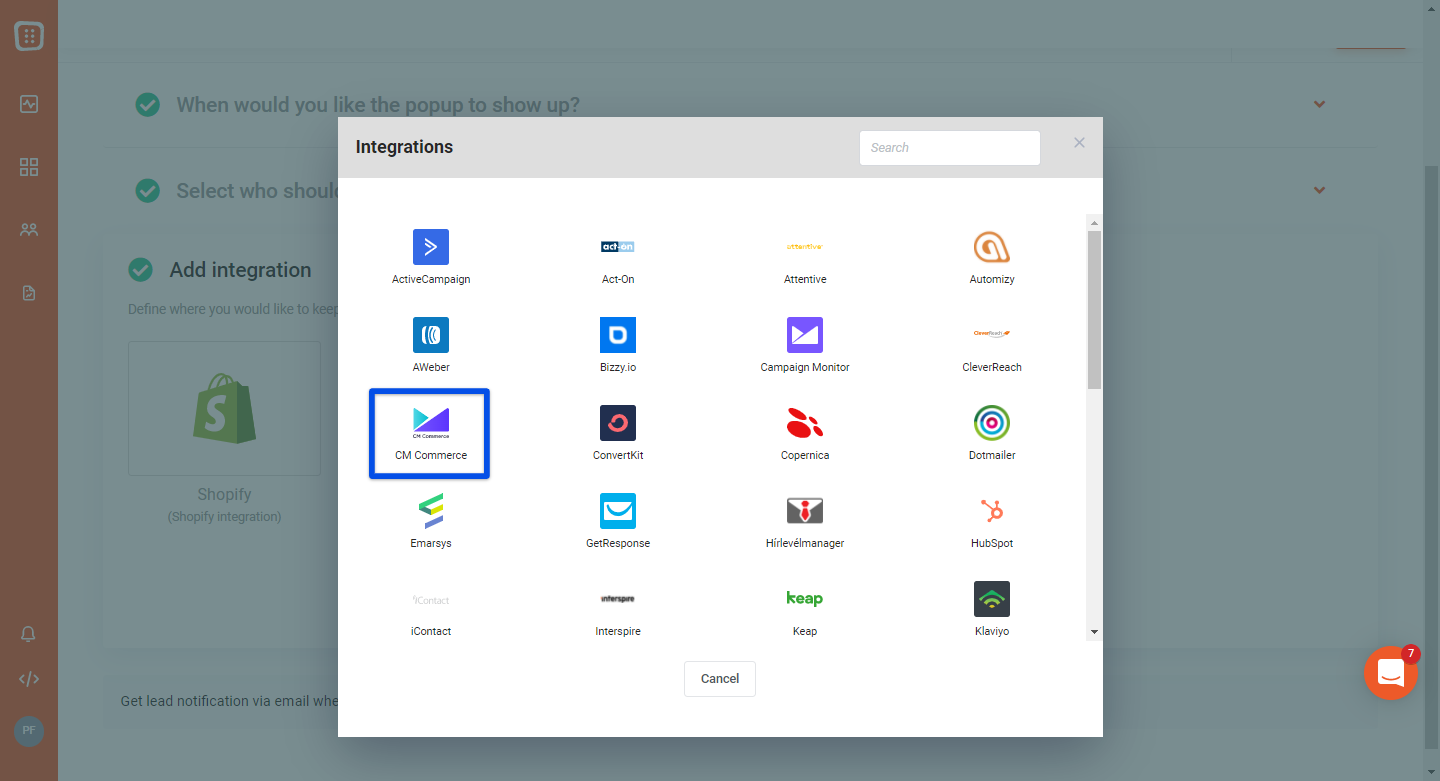Image resolution: width=1440 pixels, height=781 pixels.
Task: Pick the Attentive integration logo
Action: 805,247
